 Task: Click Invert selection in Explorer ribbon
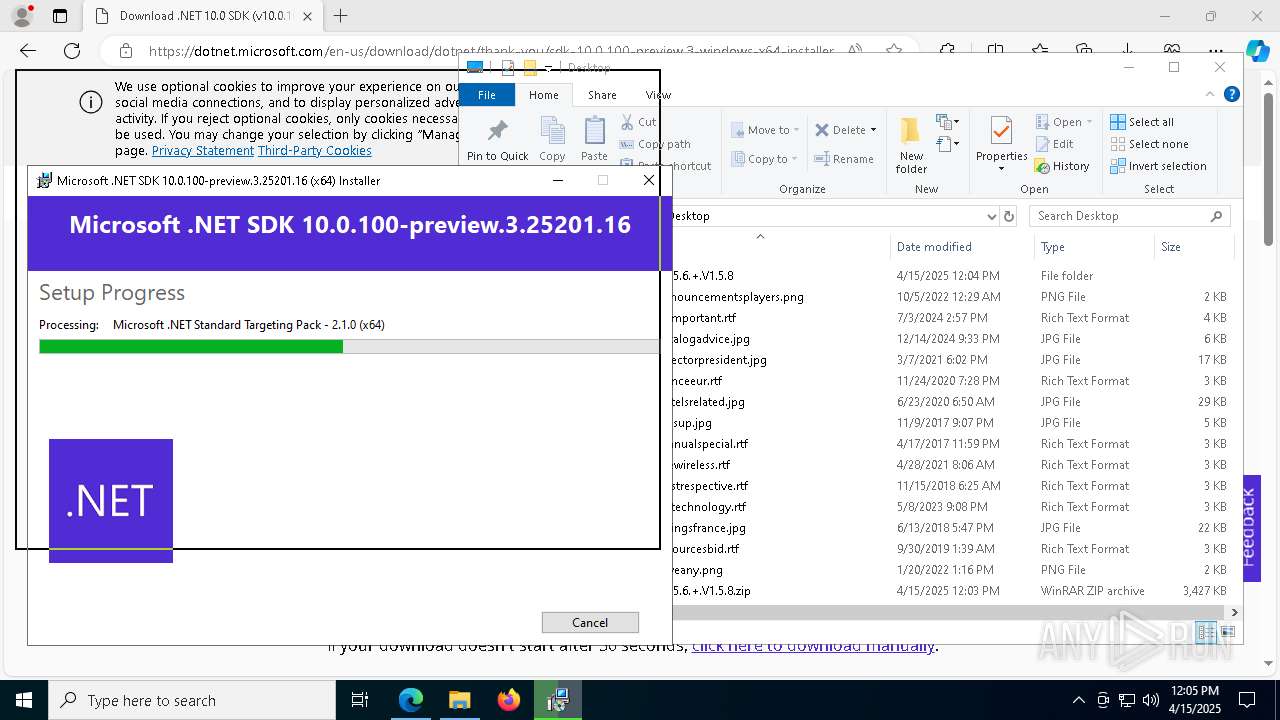1158,166
